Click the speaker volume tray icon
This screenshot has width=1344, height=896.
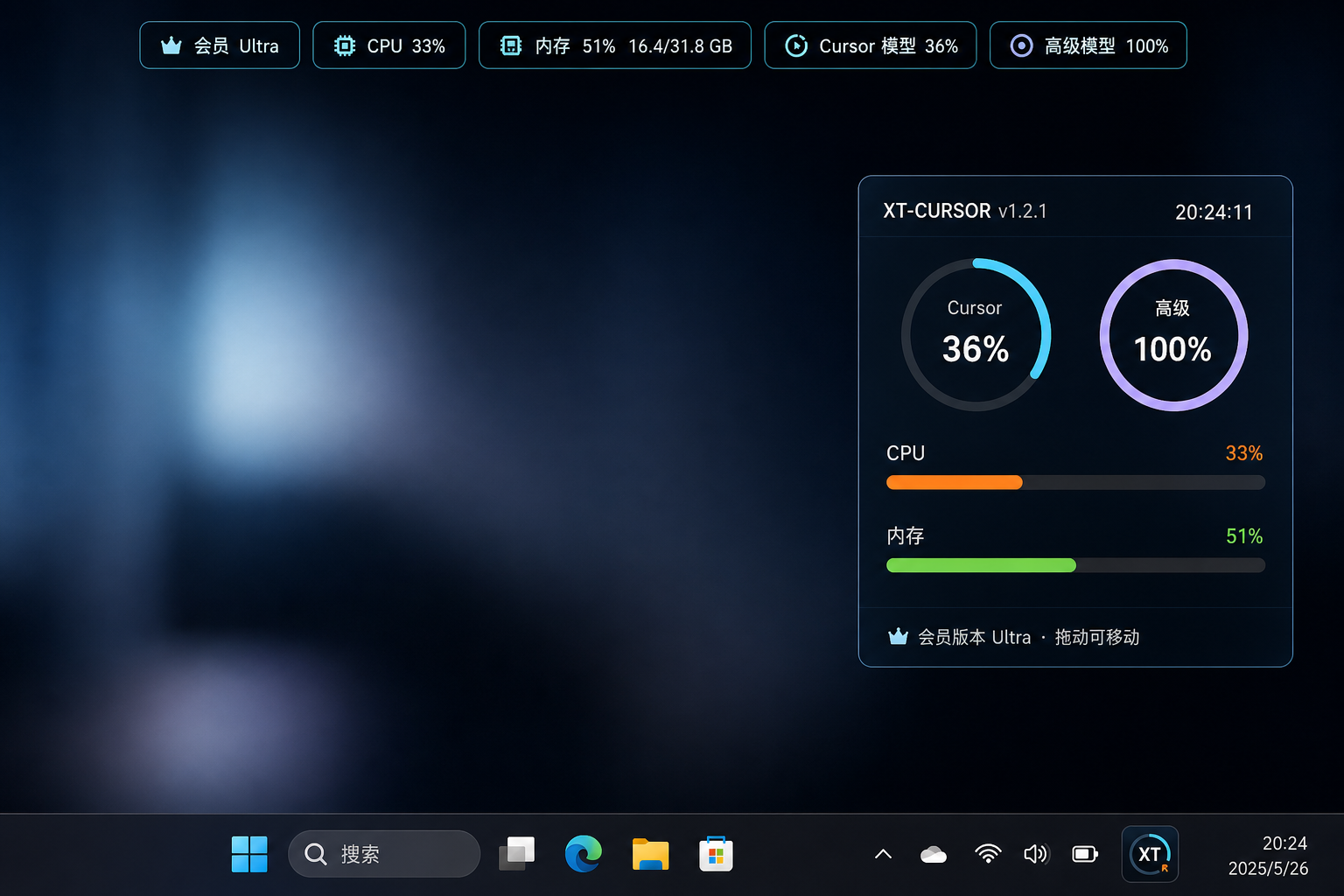(x=1036, y=854)
